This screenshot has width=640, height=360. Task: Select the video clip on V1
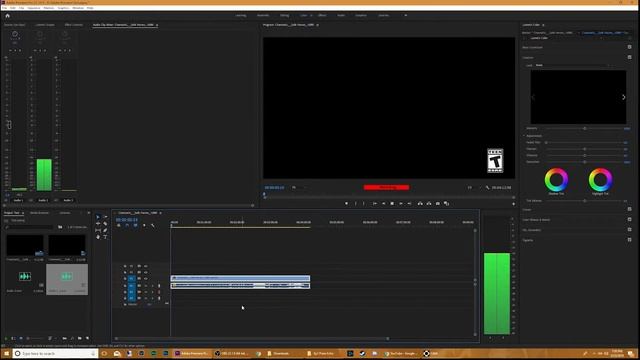[x=240, y=278]
